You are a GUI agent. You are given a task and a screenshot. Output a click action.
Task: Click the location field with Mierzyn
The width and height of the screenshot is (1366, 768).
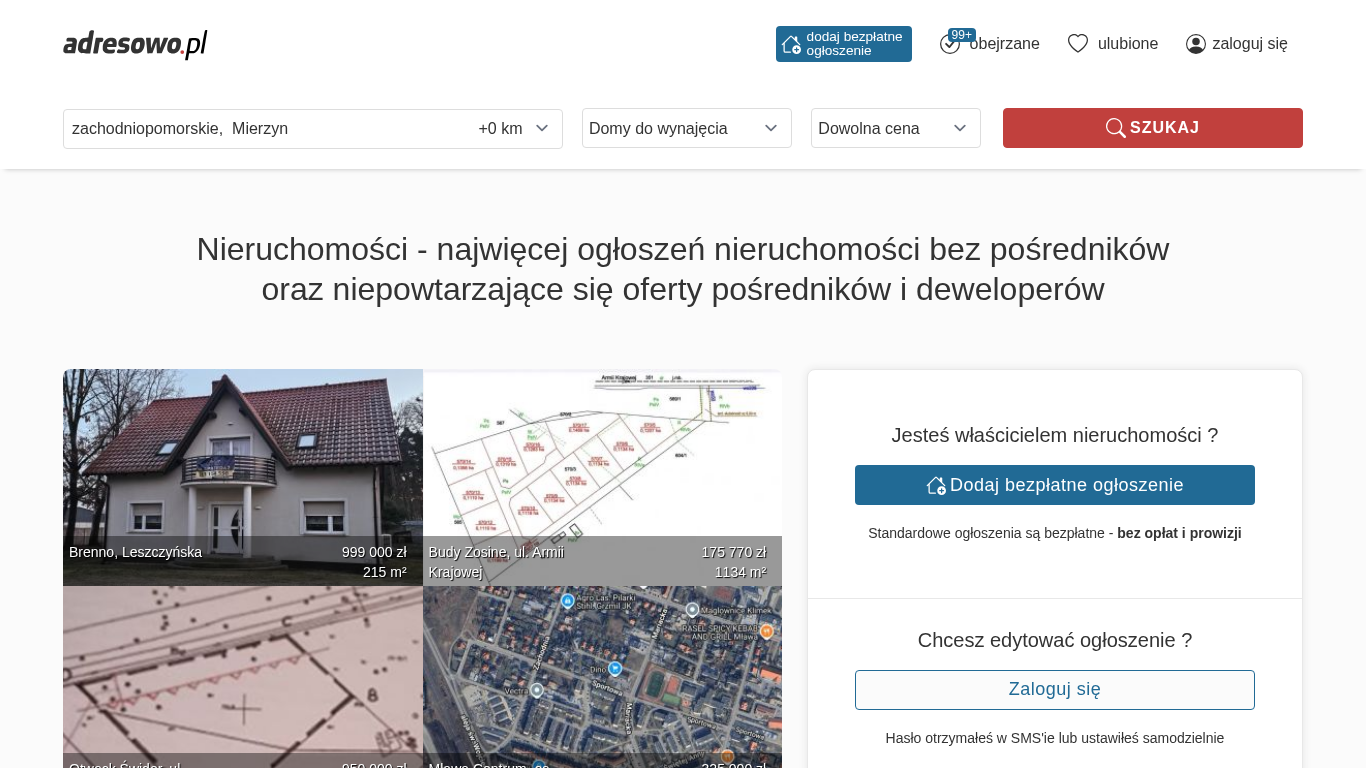pyautogui.click(x=260, y=128)
